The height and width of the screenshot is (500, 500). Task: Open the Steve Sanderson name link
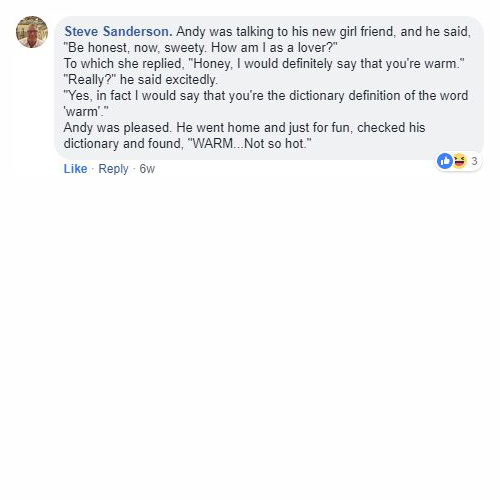[x=118, y=32]
